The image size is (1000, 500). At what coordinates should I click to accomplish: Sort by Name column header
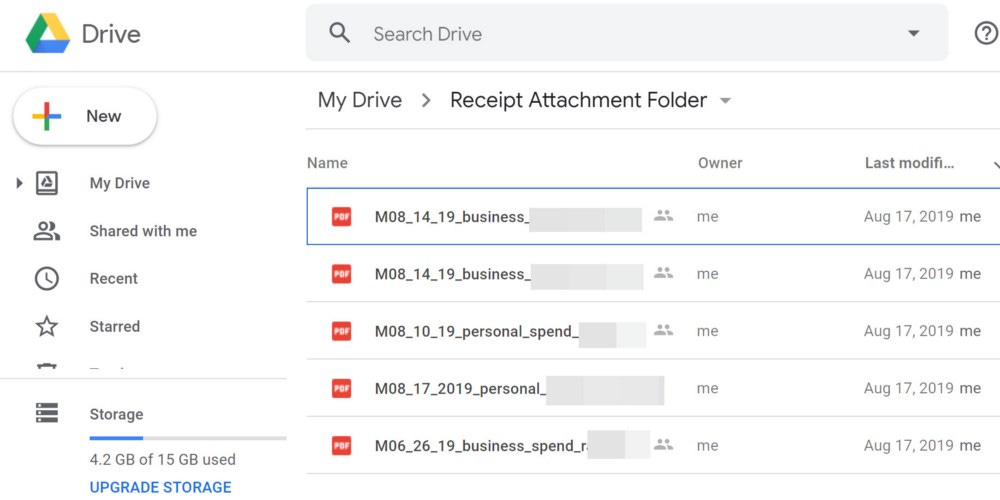click(x=327, y=163)
